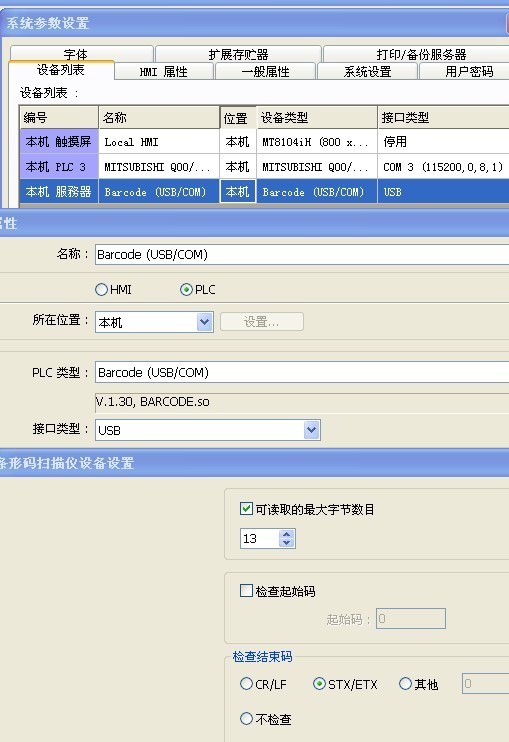
Task: Open the 一般属性 tab
Action: pyautogui.click(x=265, y=71)
